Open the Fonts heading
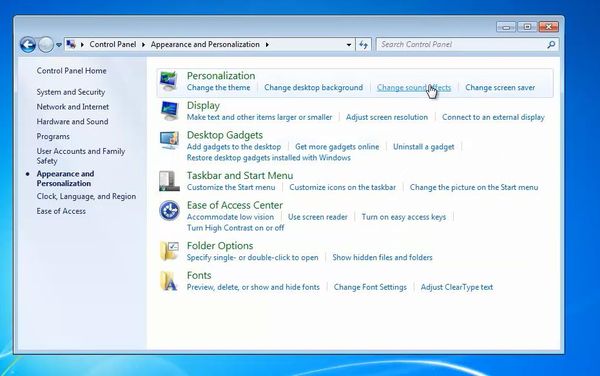The image size is (600, 376). tap(199, 275)
